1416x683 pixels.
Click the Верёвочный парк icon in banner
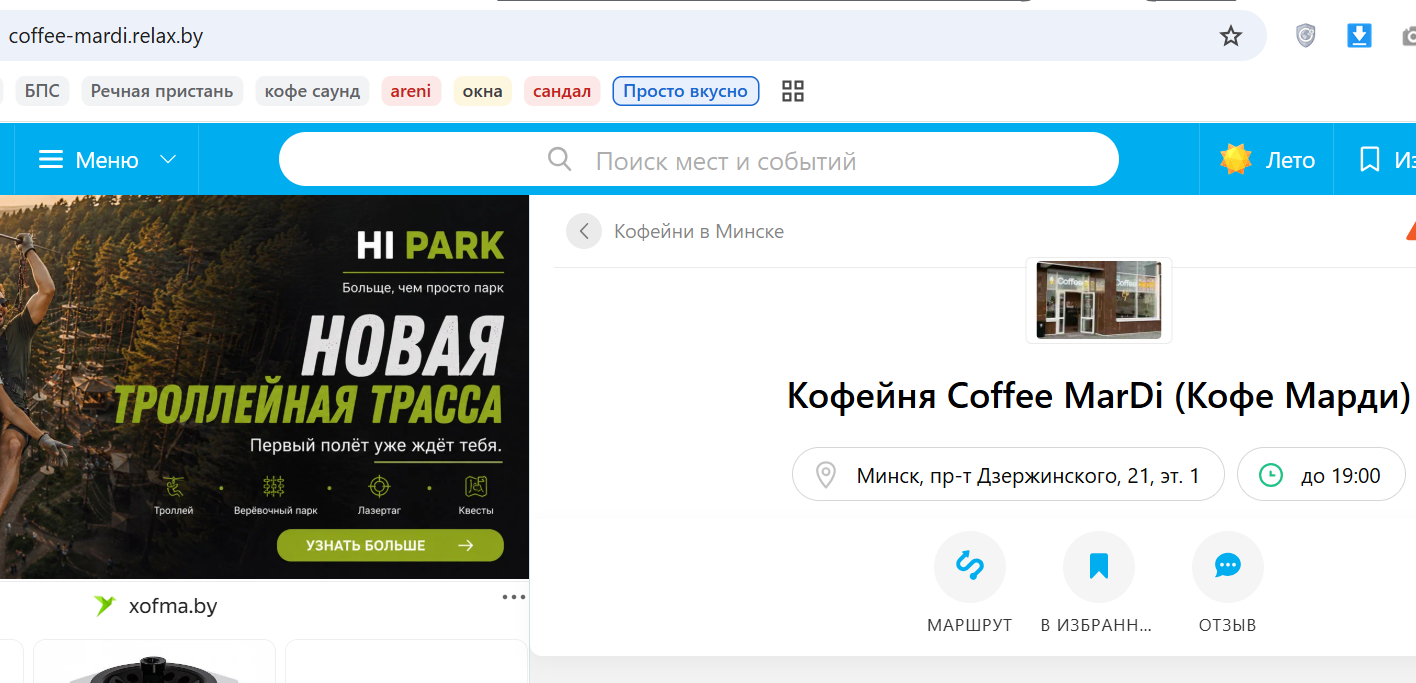[274, 487]
